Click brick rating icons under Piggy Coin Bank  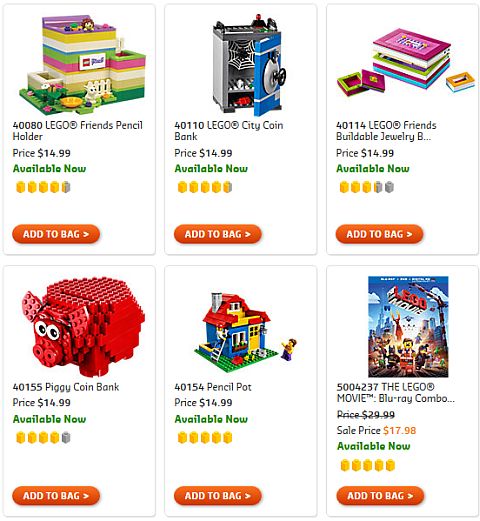(x=43, y=437)
